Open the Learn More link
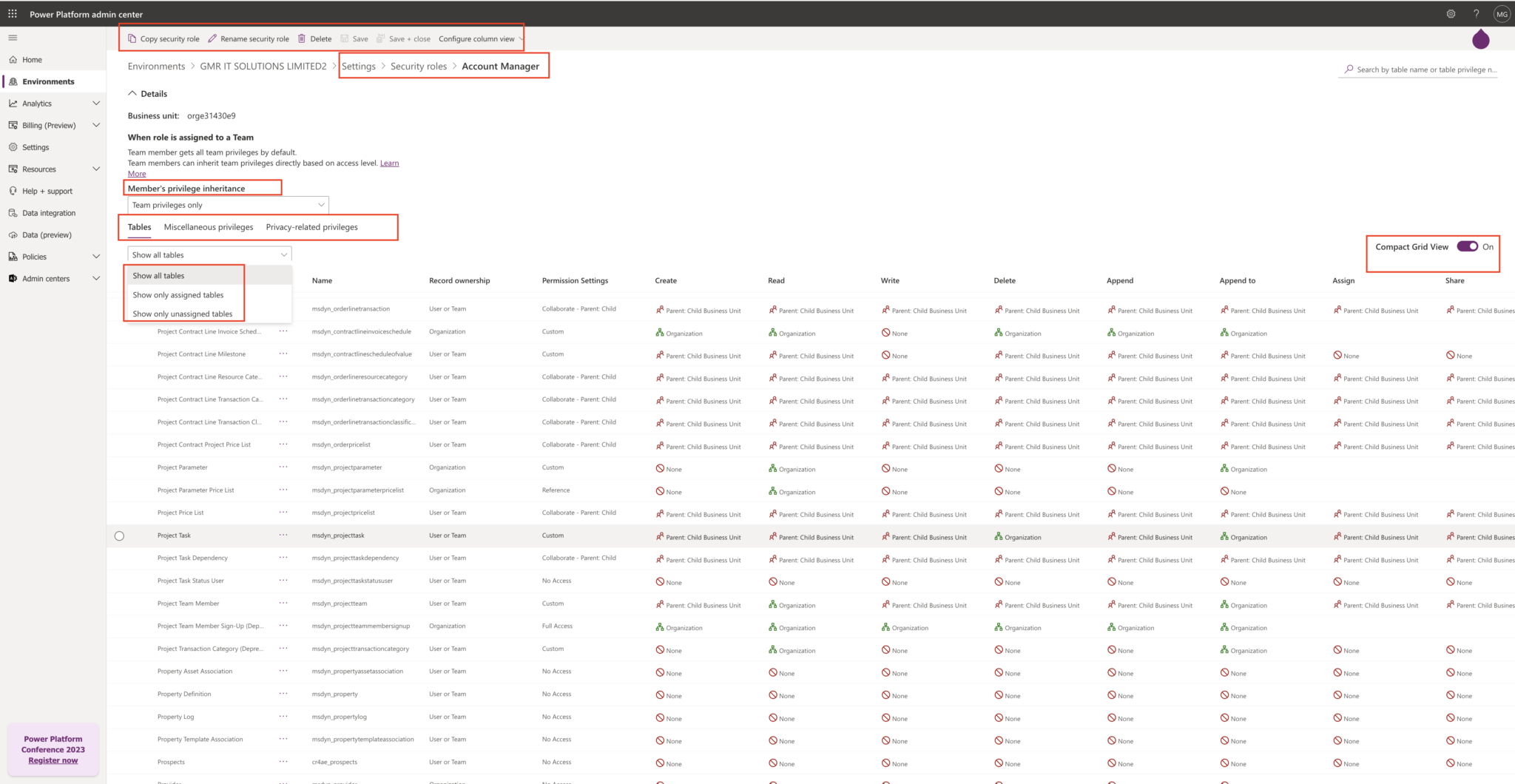 point(389,163)
